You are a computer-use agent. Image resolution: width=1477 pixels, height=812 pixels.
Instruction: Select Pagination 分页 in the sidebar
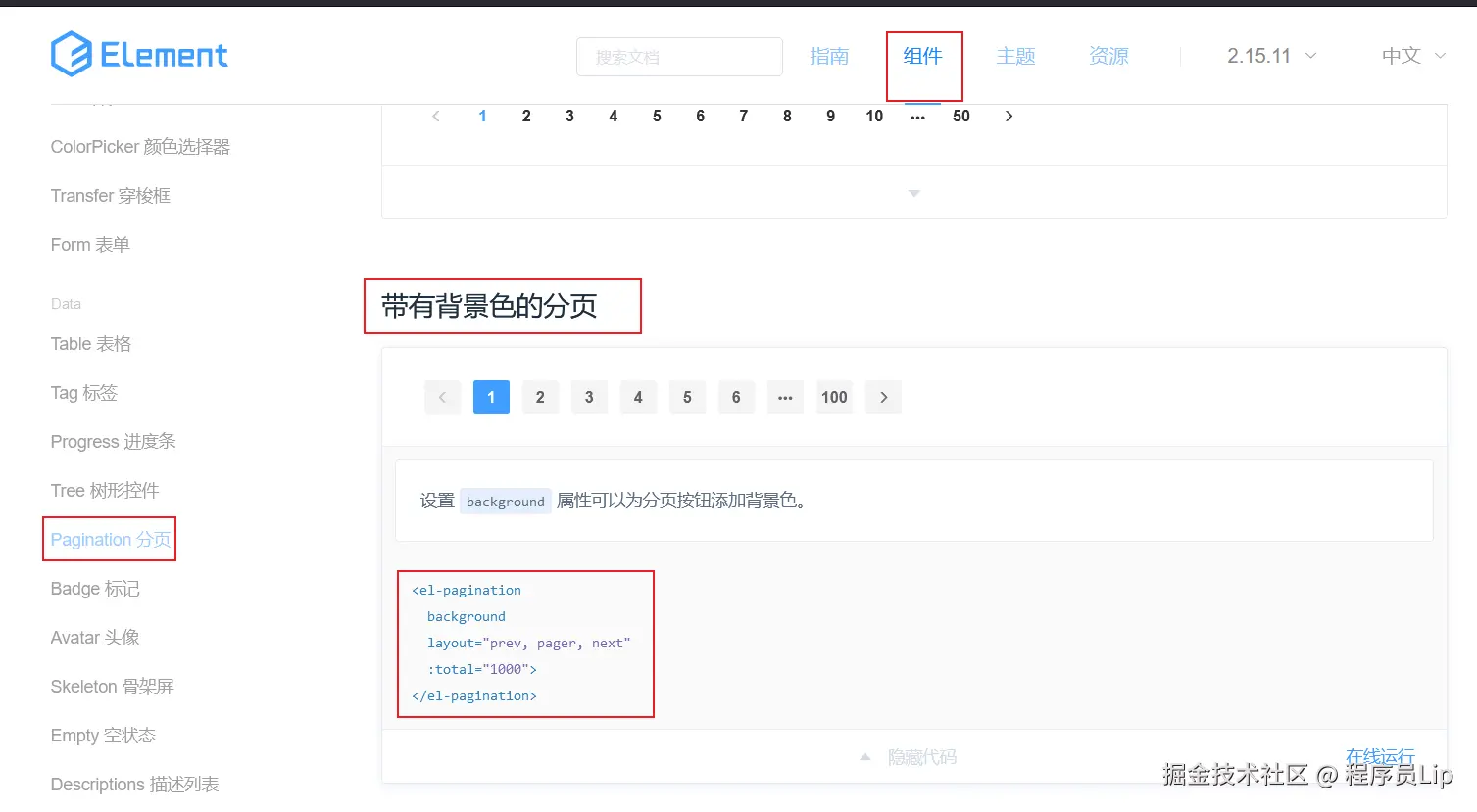coord(108,539)
